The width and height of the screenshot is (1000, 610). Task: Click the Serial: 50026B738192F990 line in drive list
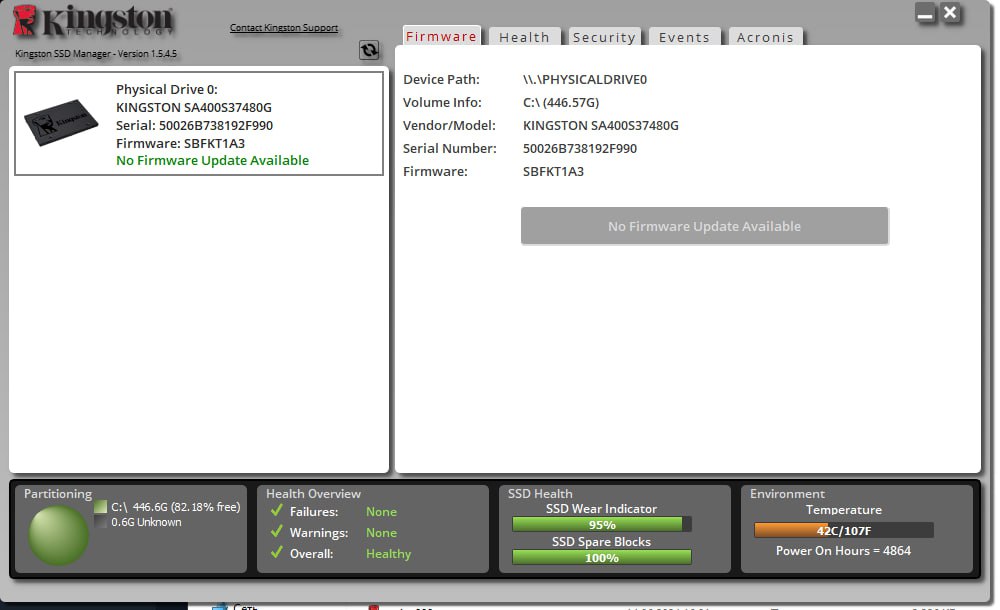195,125
